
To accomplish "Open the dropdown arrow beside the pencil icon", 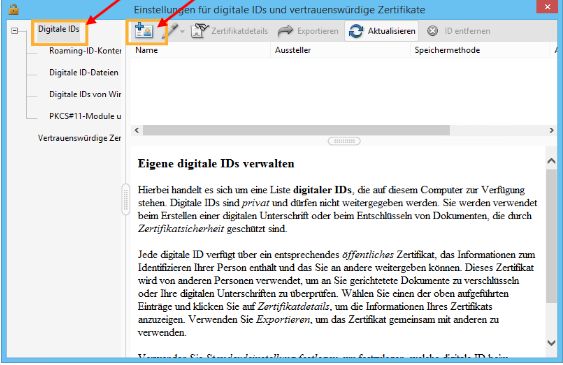I will pyautogui.click(x=182, y=32).
